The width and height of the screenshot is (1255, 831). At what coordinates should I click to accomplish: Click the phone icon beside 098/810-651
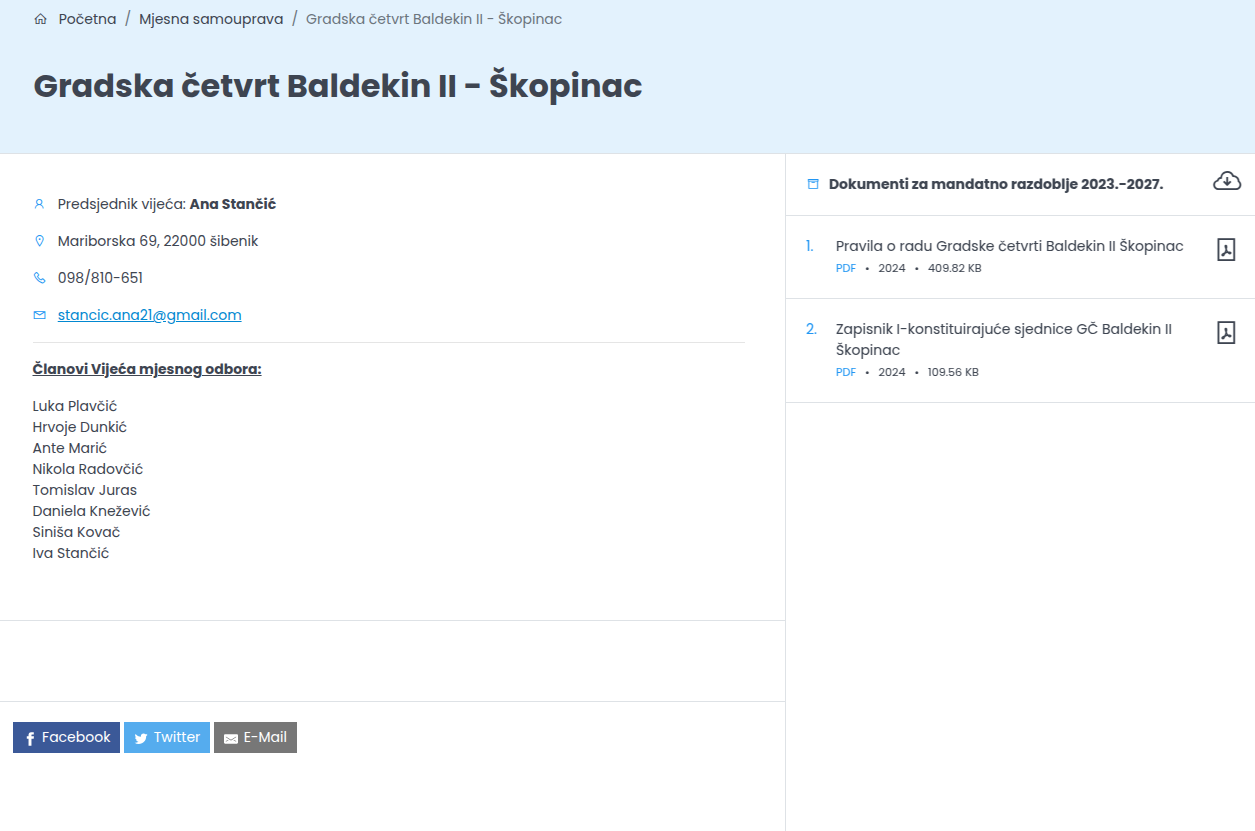tap(40, 278)
